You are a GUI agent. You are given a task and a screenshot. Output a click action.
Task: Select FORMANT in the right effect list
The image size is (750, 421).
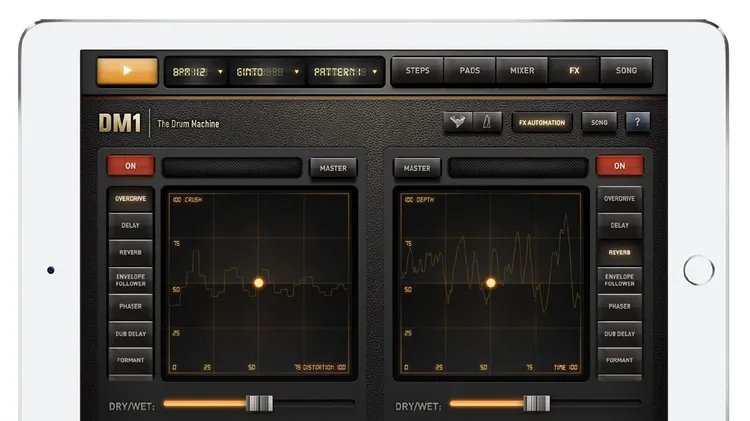tap(619, 360)
